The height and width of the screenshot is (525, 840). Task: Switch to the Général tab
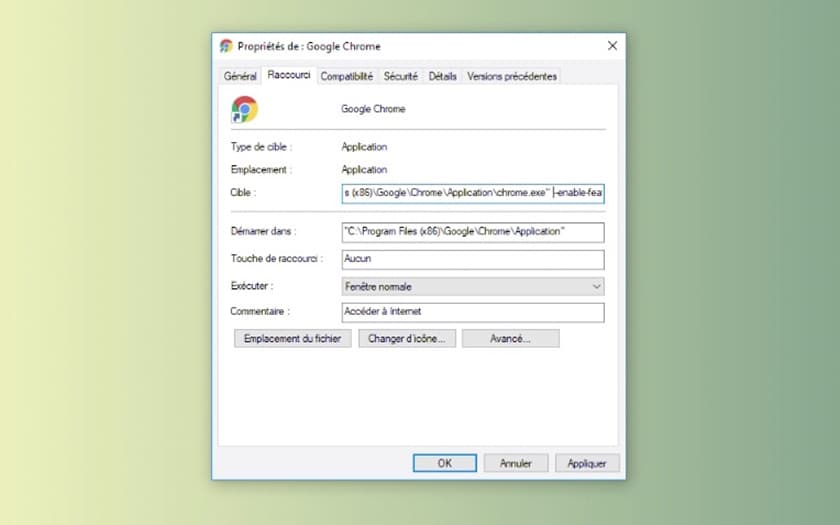pyautogui.click(x=240, y=76)
